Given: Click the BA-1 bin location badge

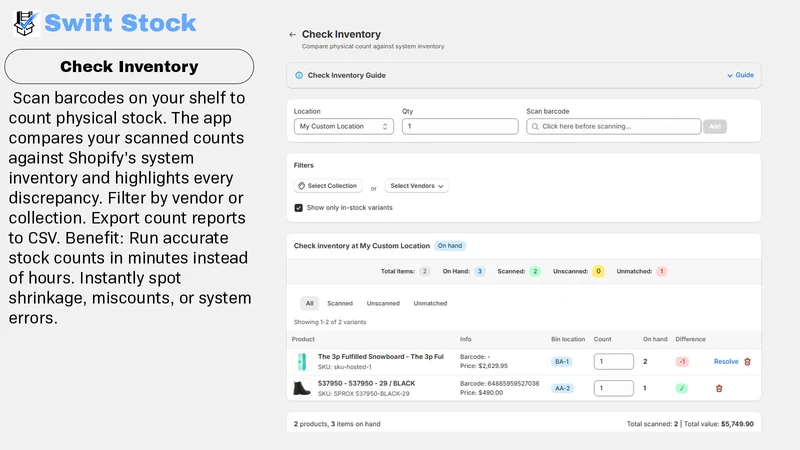Looking at the screenshot, I should [x=562, y=362].
